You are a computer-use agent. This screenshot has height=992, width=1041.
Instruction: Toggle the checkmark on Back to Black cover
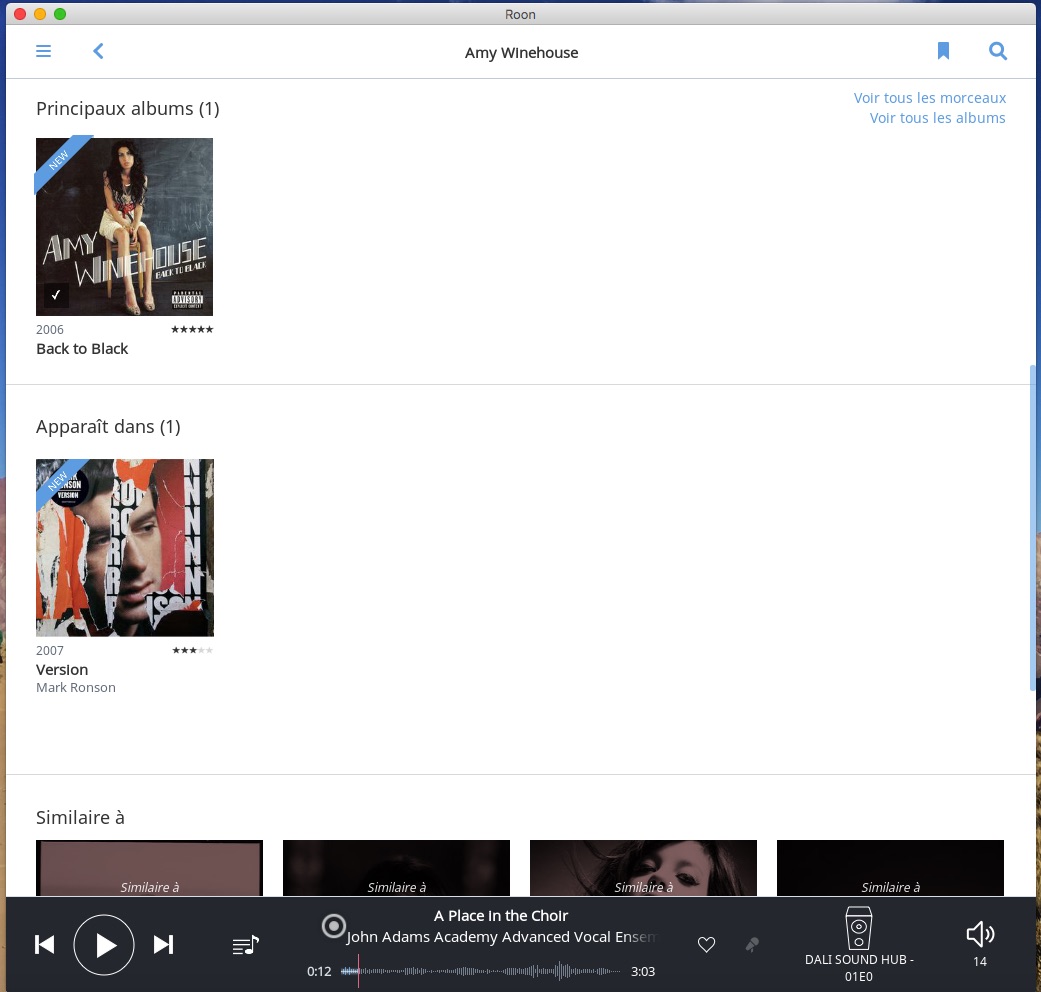(x=56, y=294)
